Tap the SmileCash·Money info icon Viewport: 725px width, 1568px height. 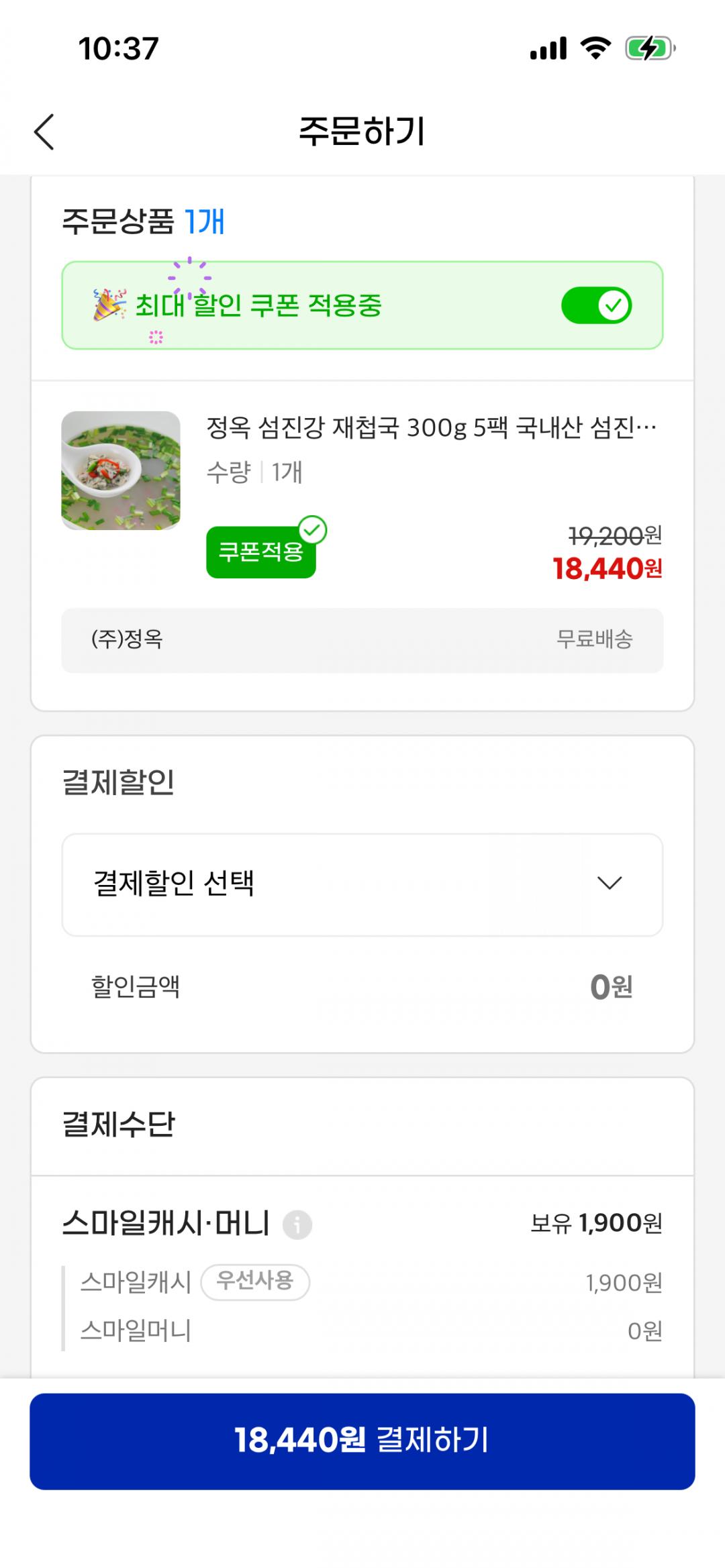tap(297, 1224)
